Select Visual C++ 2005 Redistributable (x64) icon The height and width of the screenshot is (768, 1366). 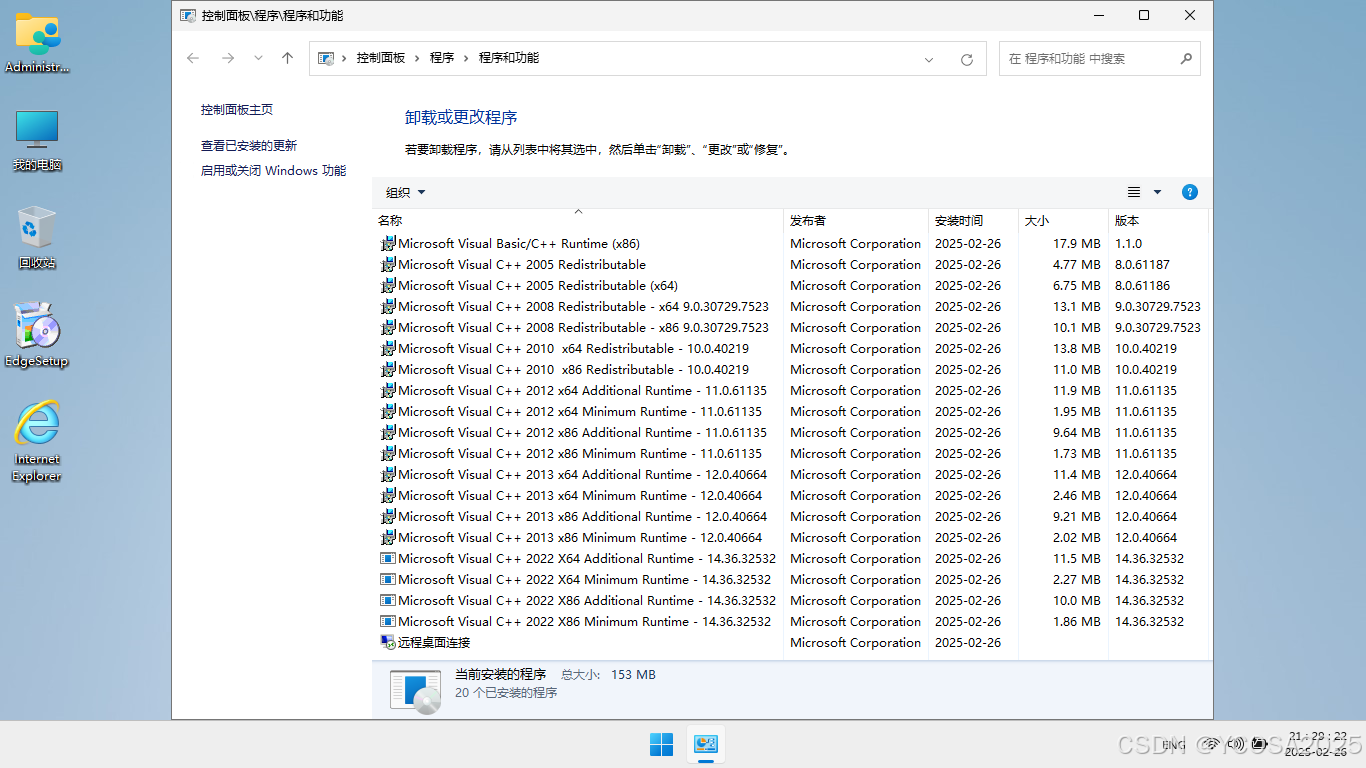[x=388, y=286]
